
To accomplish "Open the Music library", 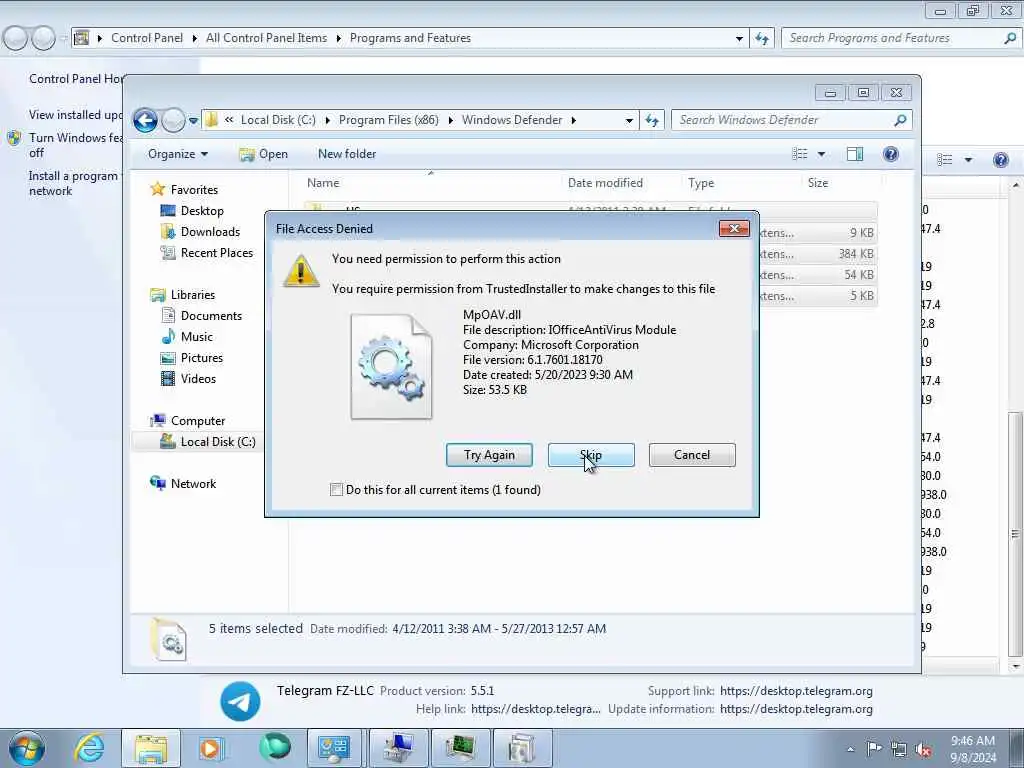I will click(197, 336).
